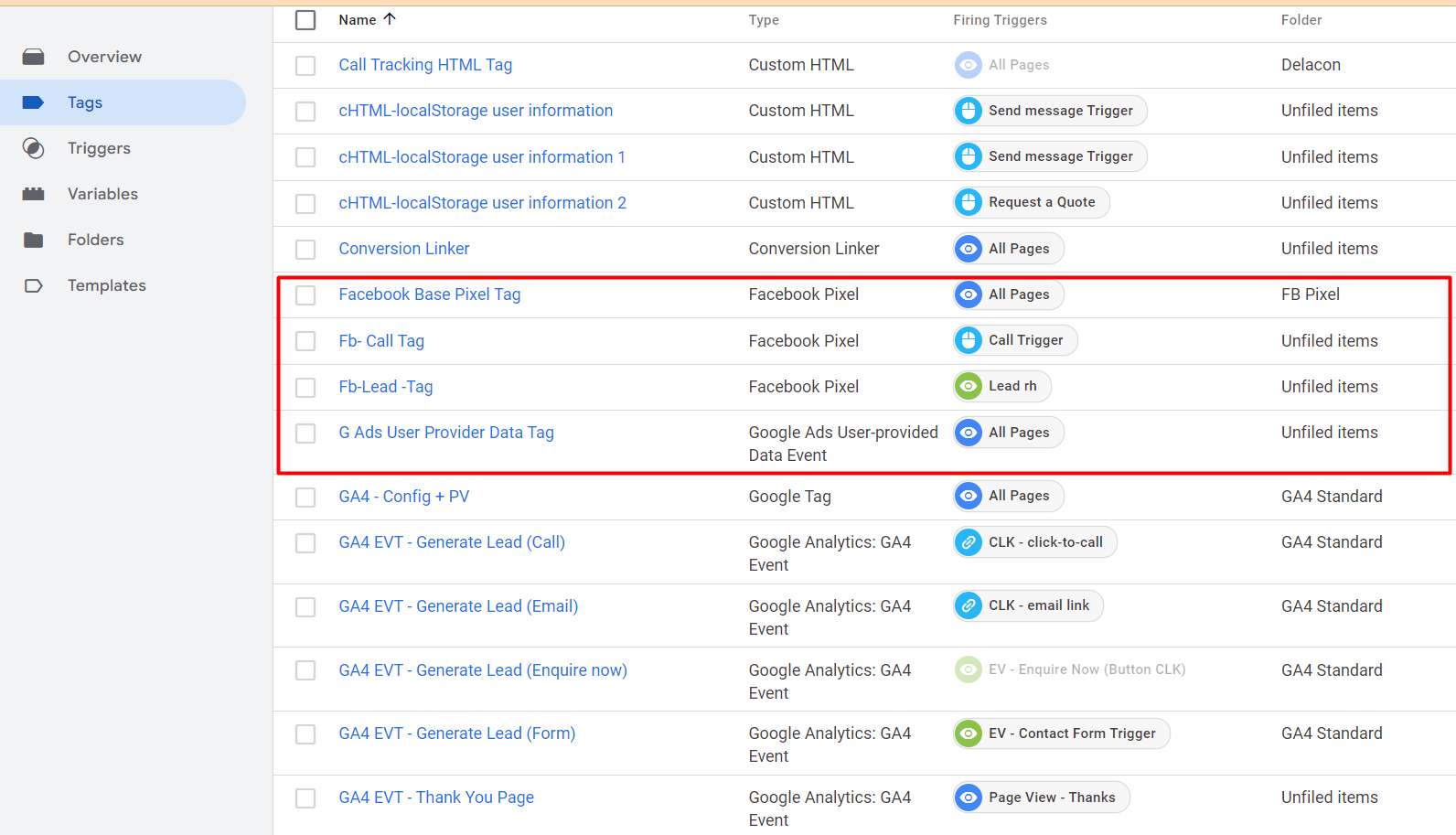Click the click icon of Send message Trigger in cHTML-localStorage user information row
Image resolution: width=1456 pixels, height=835 pixels.
tap(969, 111)
